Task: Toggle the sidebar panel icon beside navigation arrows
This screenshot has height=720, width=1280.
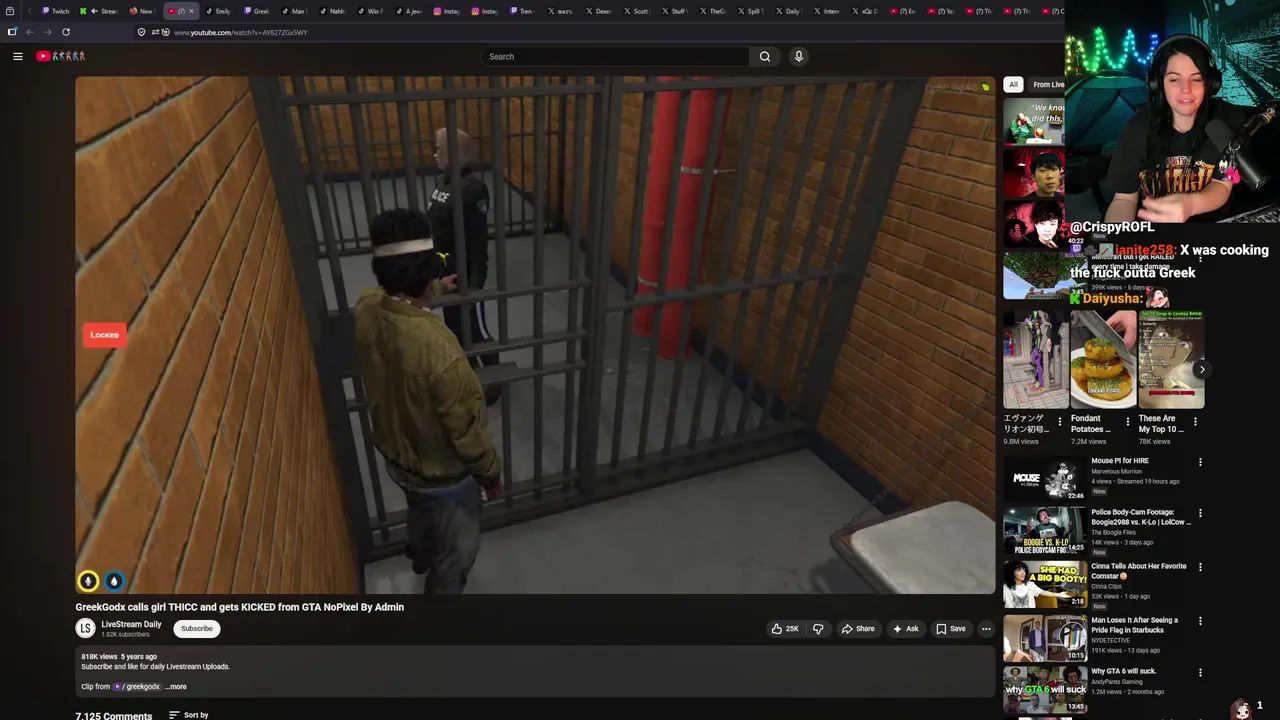Action: point(12,32)
